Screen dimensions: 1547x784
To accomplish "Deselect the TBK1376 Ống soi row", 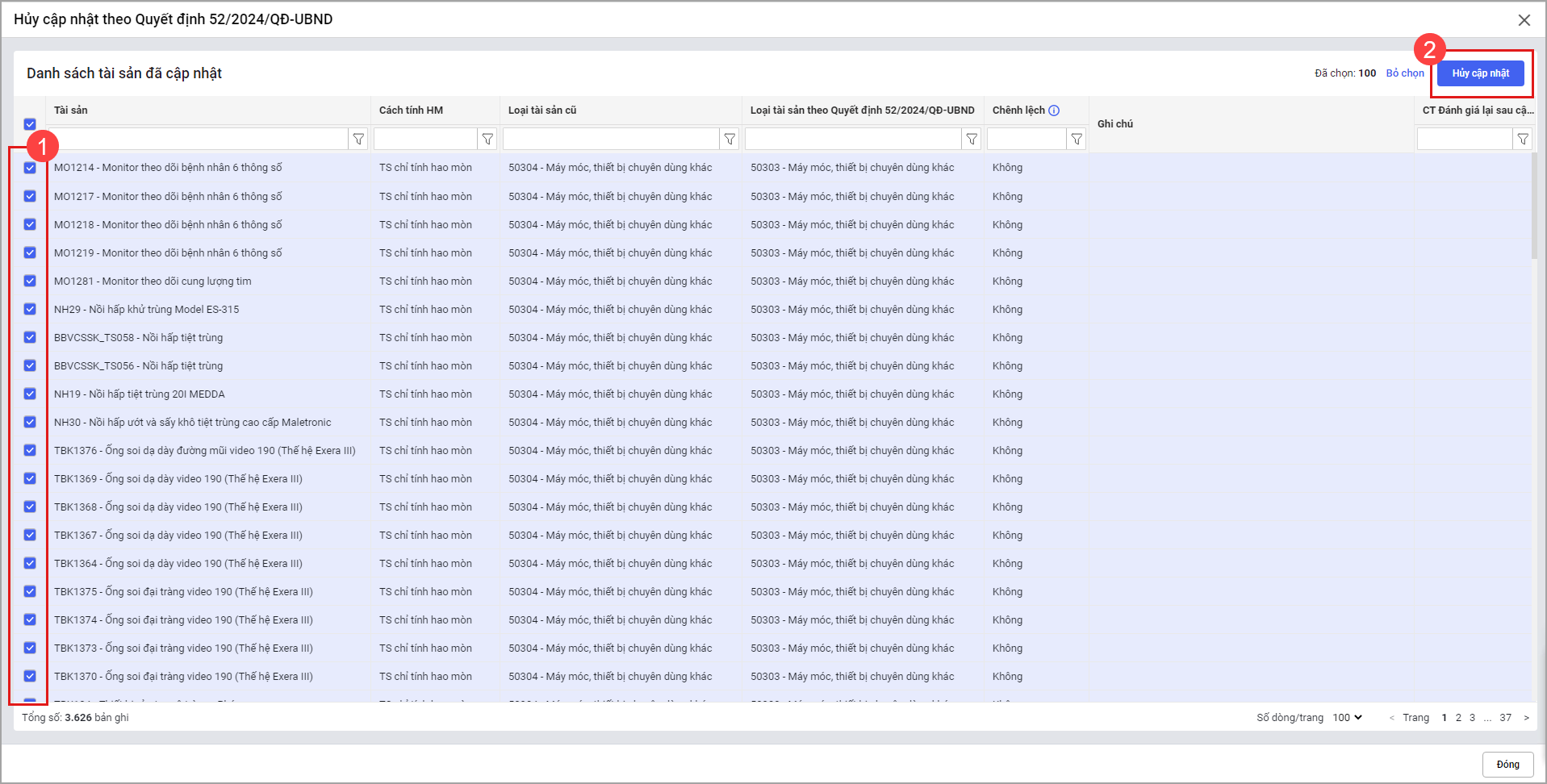I will pos(30,450).
